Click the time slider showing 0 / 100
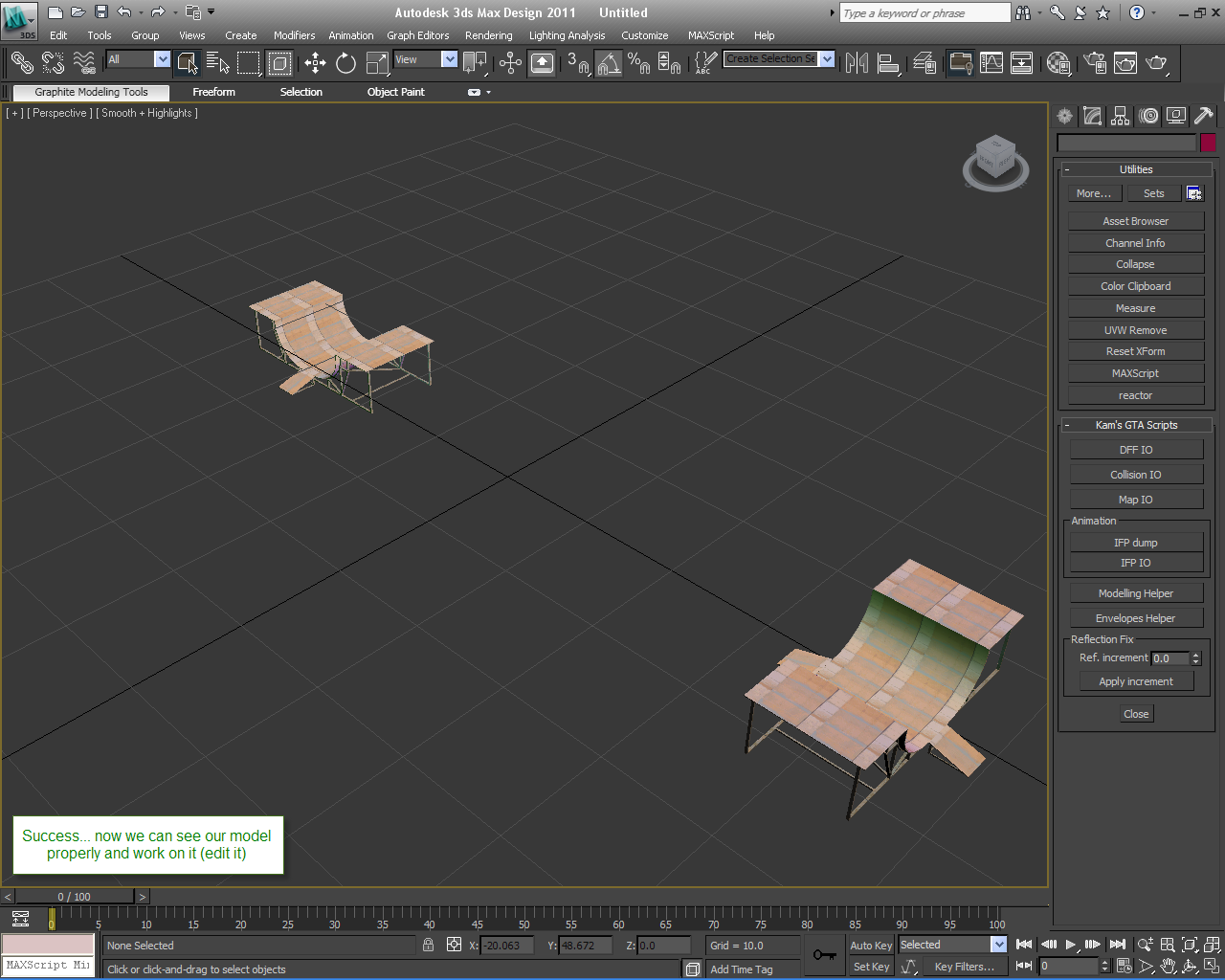The height and width of the screenshot is (980, 1225). tap(74, 897)
